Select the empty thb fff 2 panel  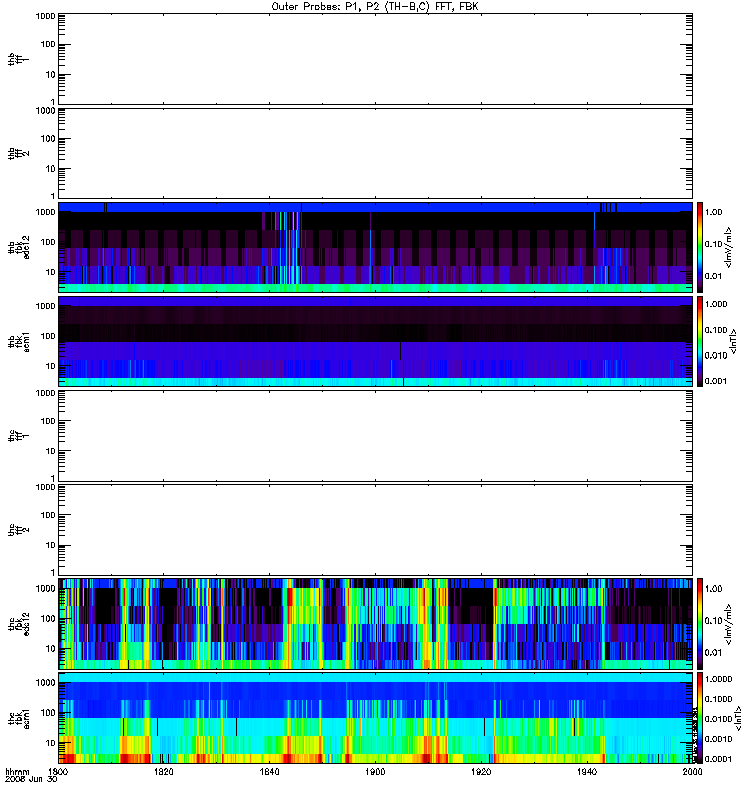(x=375, y=153)
